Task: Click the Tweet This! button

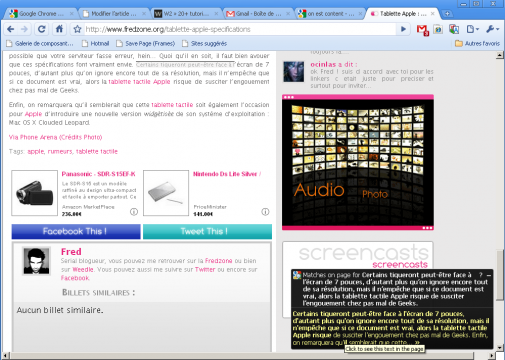Action: (x=207, y=231)
